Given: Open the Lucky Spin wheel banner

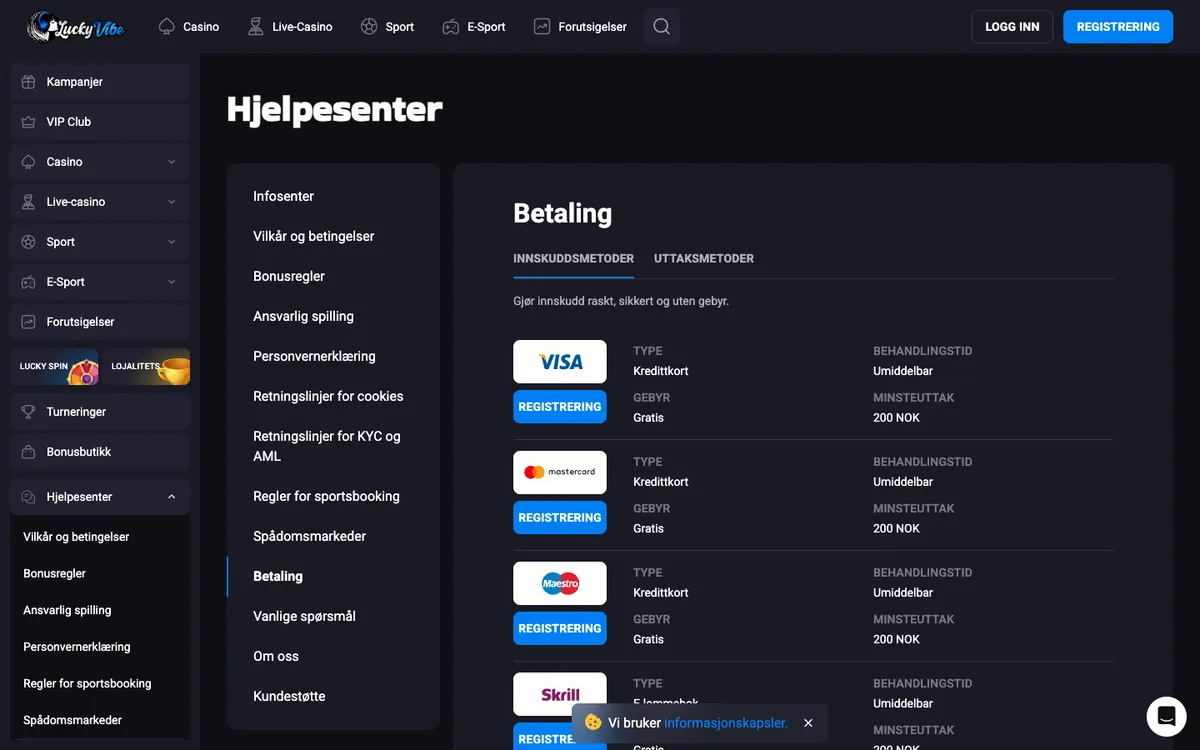Looking at the screenshot, I should (x=54, y=367).
